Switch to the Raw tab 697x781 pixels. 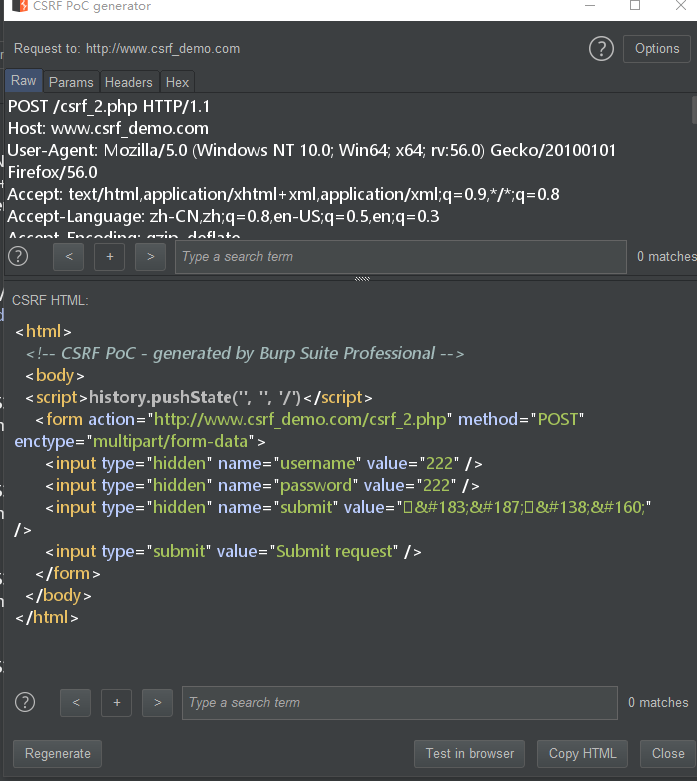click(23, 81)
